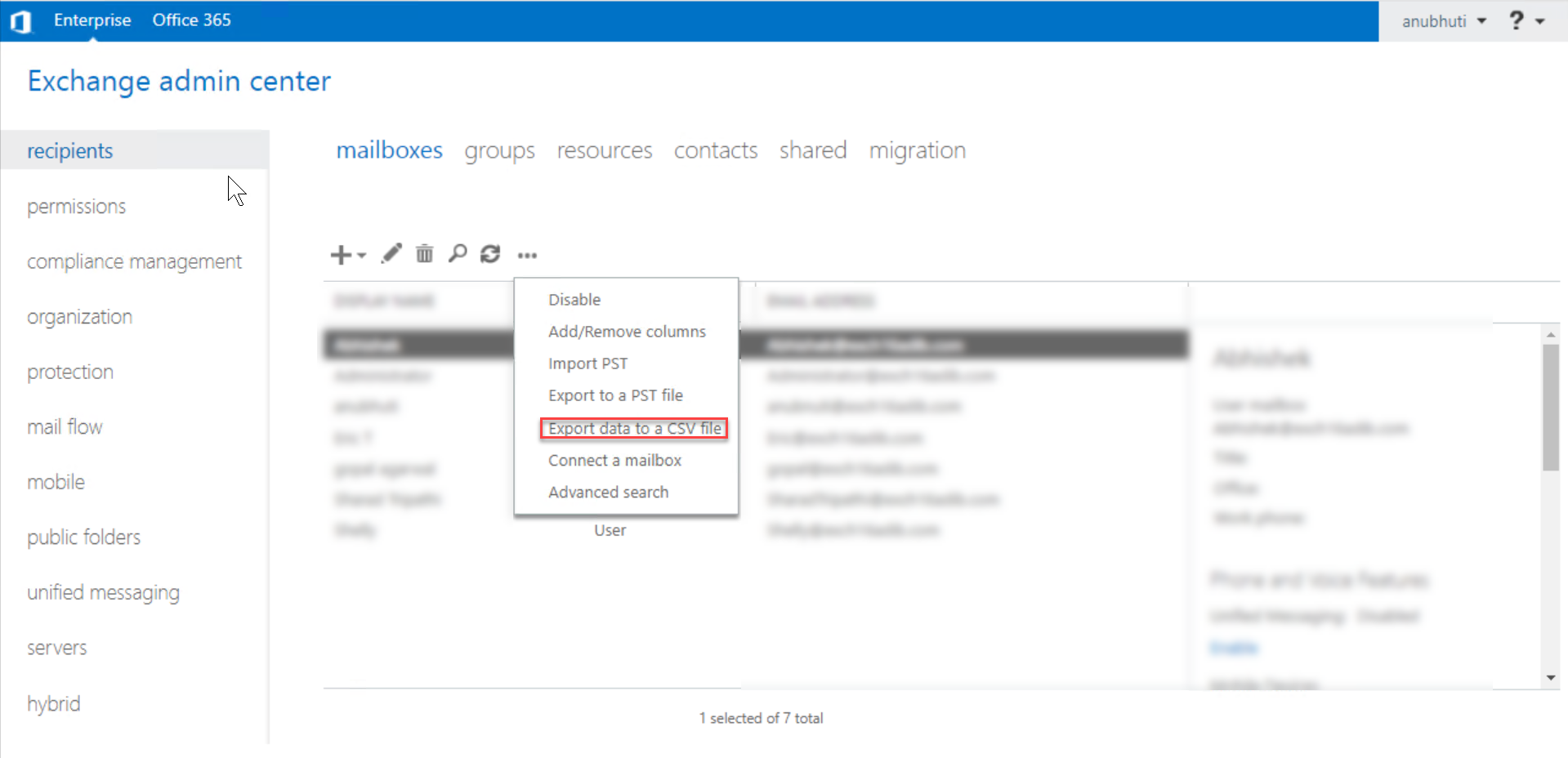Click the search magnifier icon

(458, 254)
